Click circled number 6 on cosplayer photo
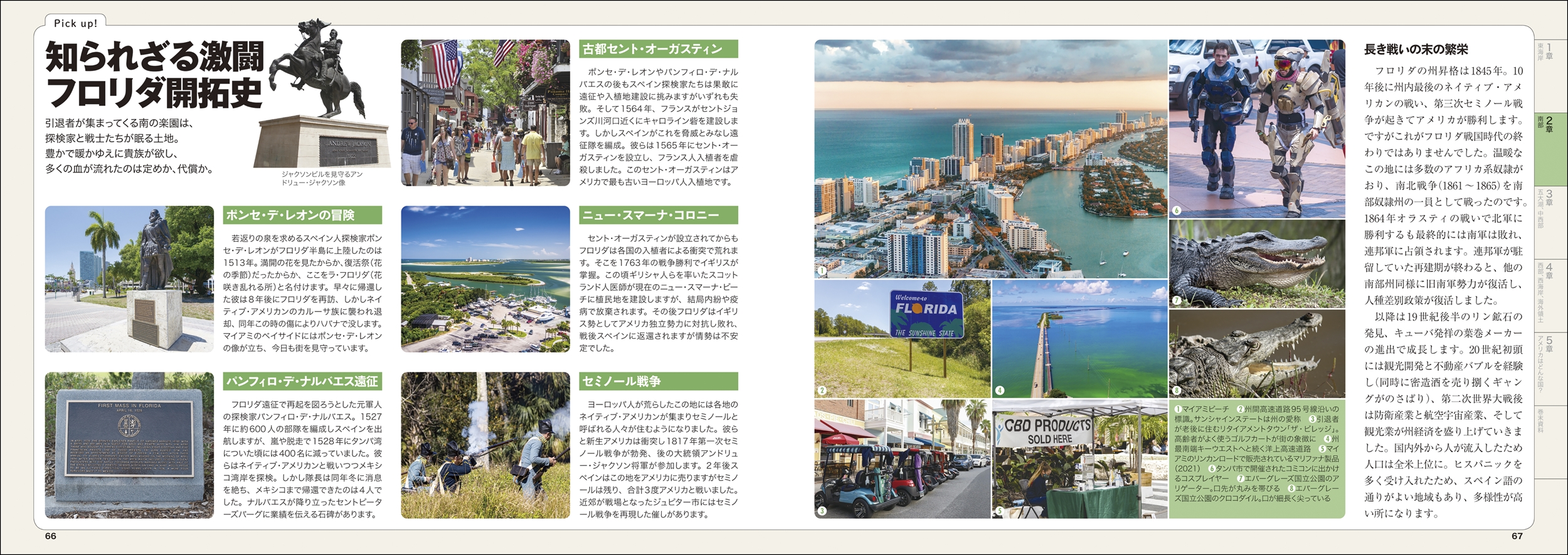1568x555 pixels. (1177, 211)
